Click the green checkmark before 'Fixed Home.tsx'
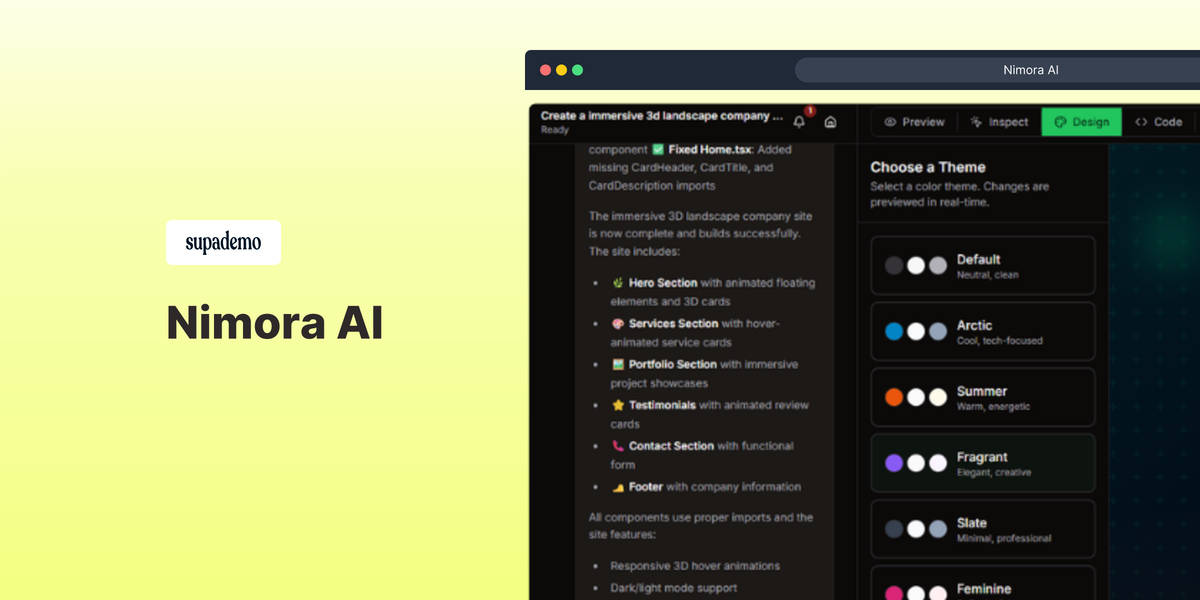1200x600 pixels. point(657,149)
